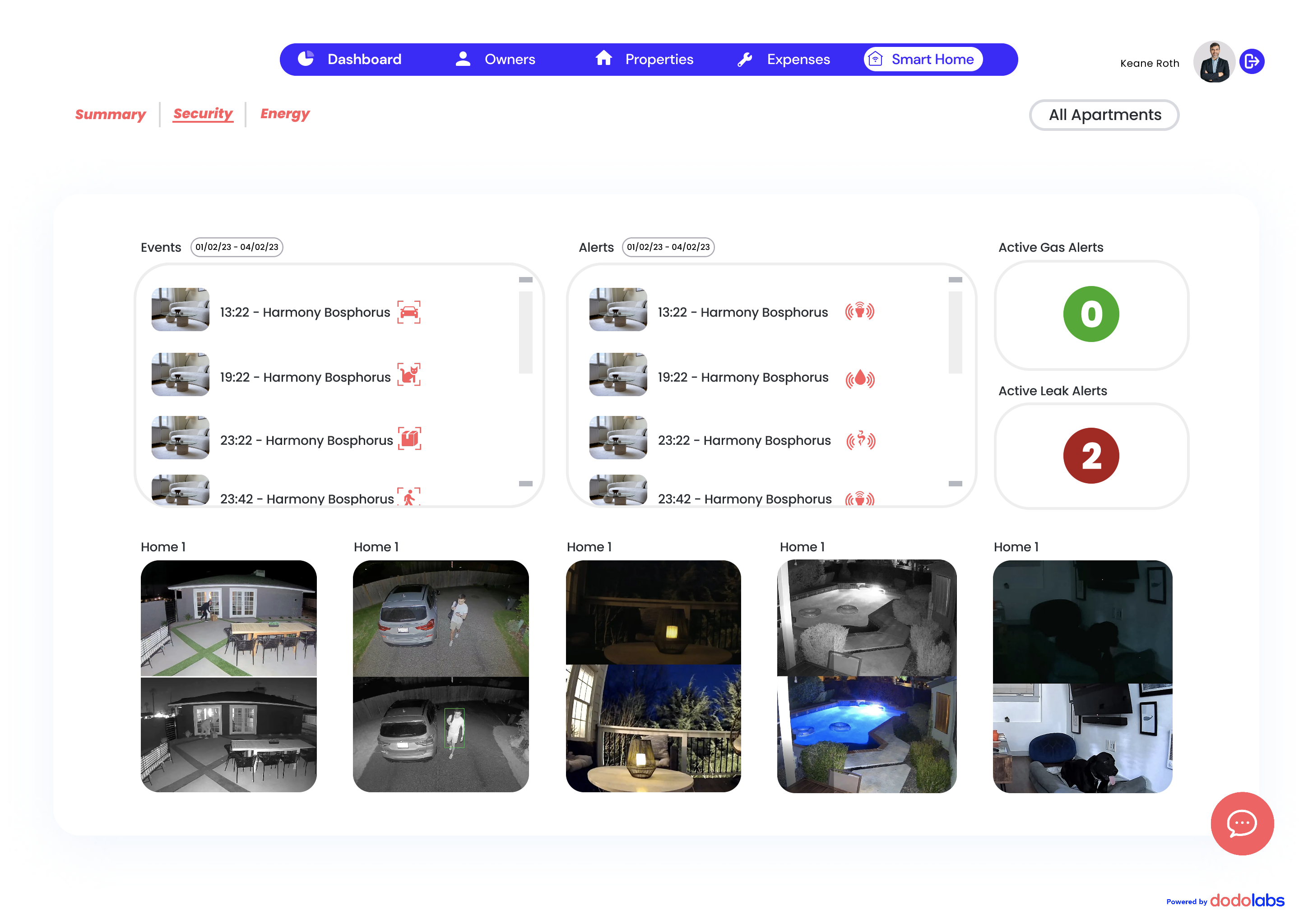Open 23:22 event thumbnail in Events list
The width and height of the screenshot is (1299, 924).
point(180,437)
